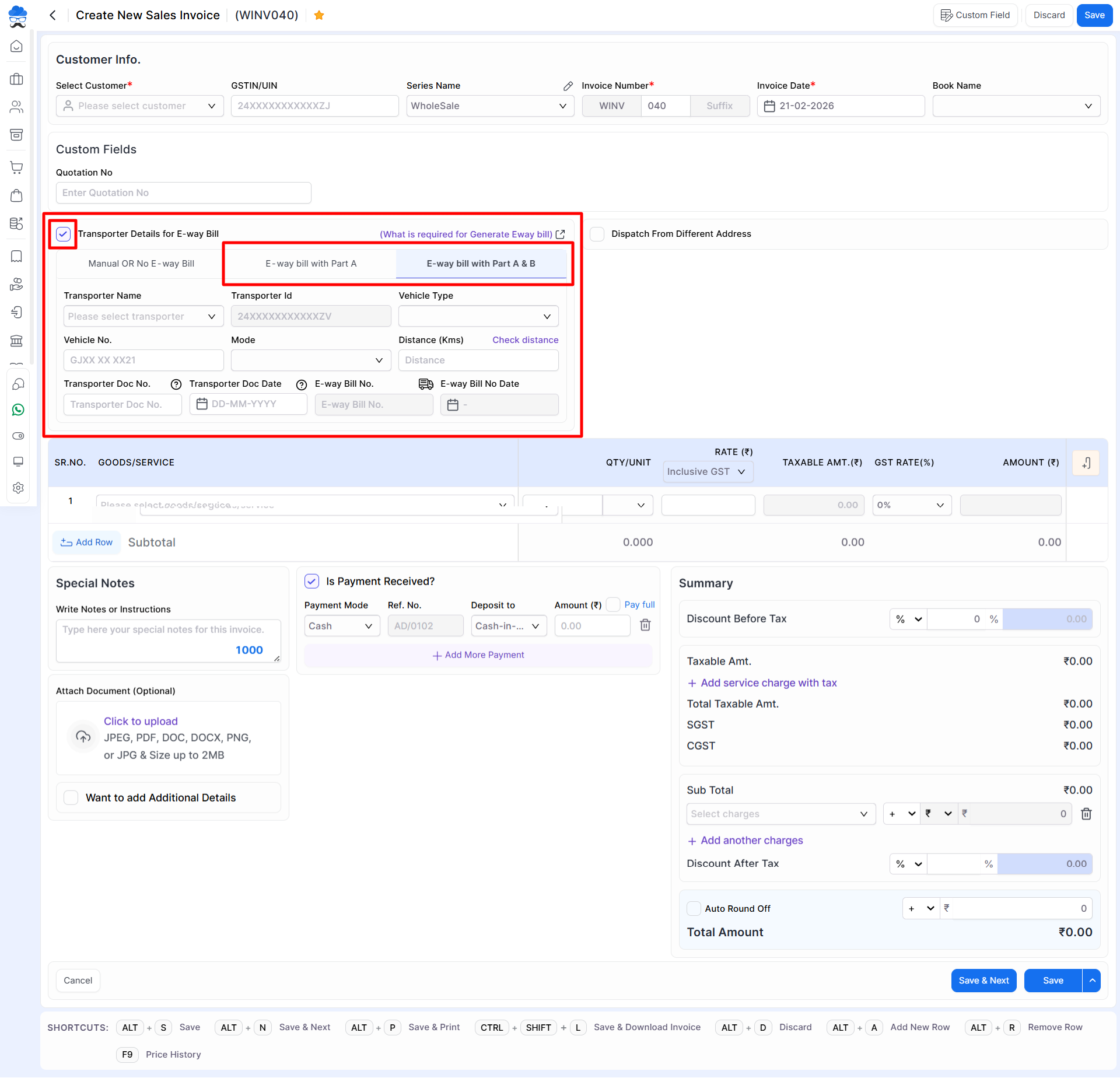The height and width of the screenshot is (1078, 1120).
Task: Open the WhatsApp icon in left sidebar
Action: coord(18,410)
